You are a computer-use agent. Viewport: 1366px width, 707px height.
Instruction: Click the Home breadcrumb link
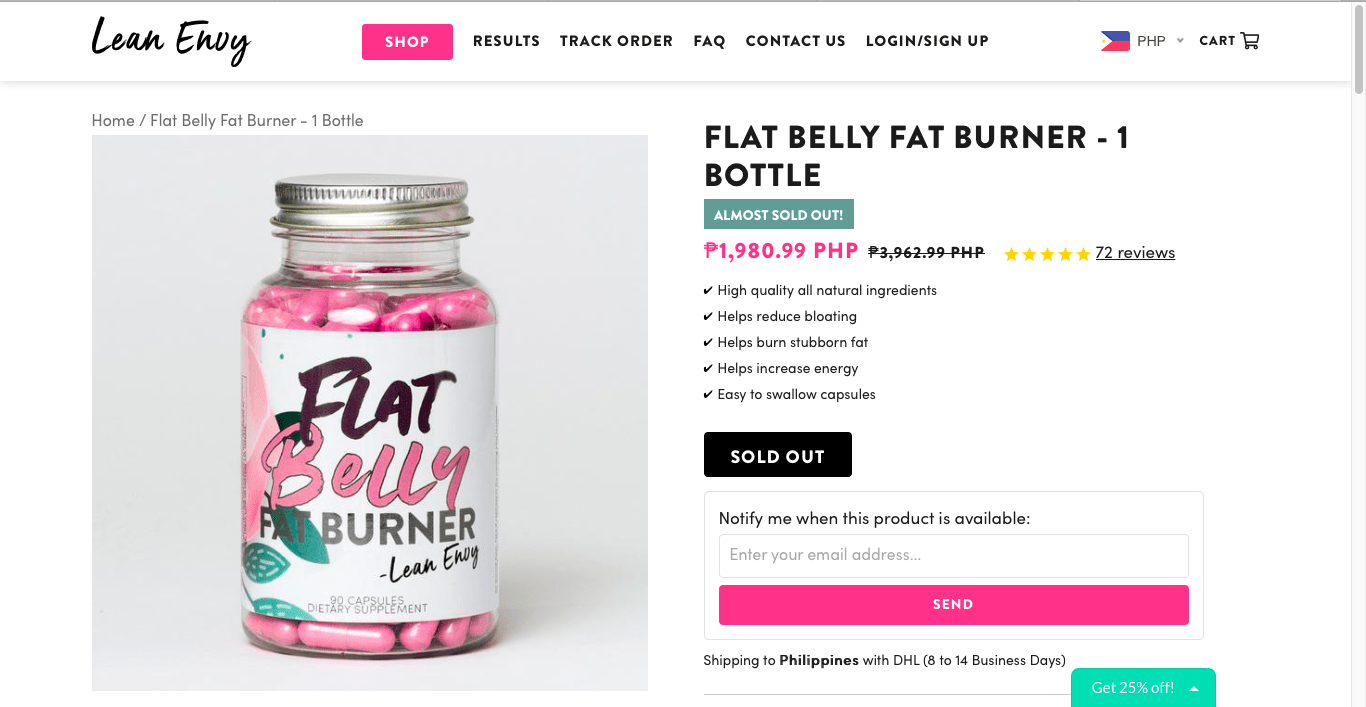coord(113,120)
